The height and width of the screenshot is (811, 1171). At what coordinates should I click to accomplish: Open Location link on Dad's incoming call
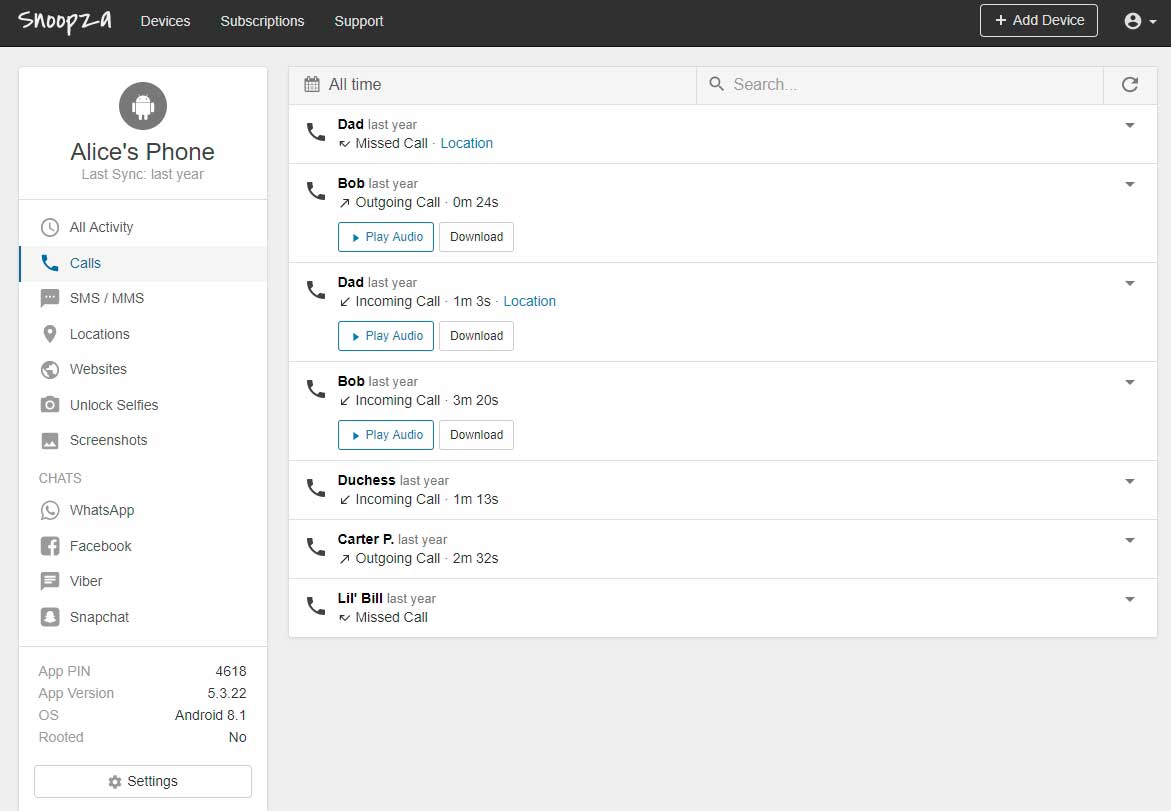coord(529,301)
